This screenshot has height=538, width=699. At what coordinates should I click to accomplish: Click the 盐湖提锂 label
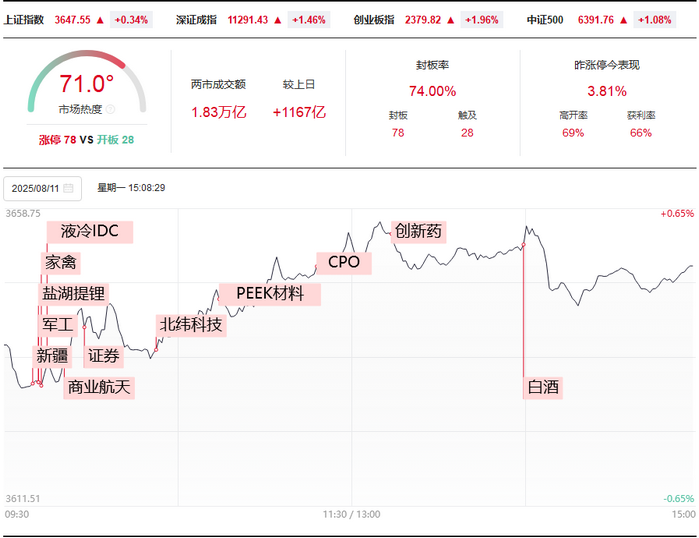coord(74,294)
